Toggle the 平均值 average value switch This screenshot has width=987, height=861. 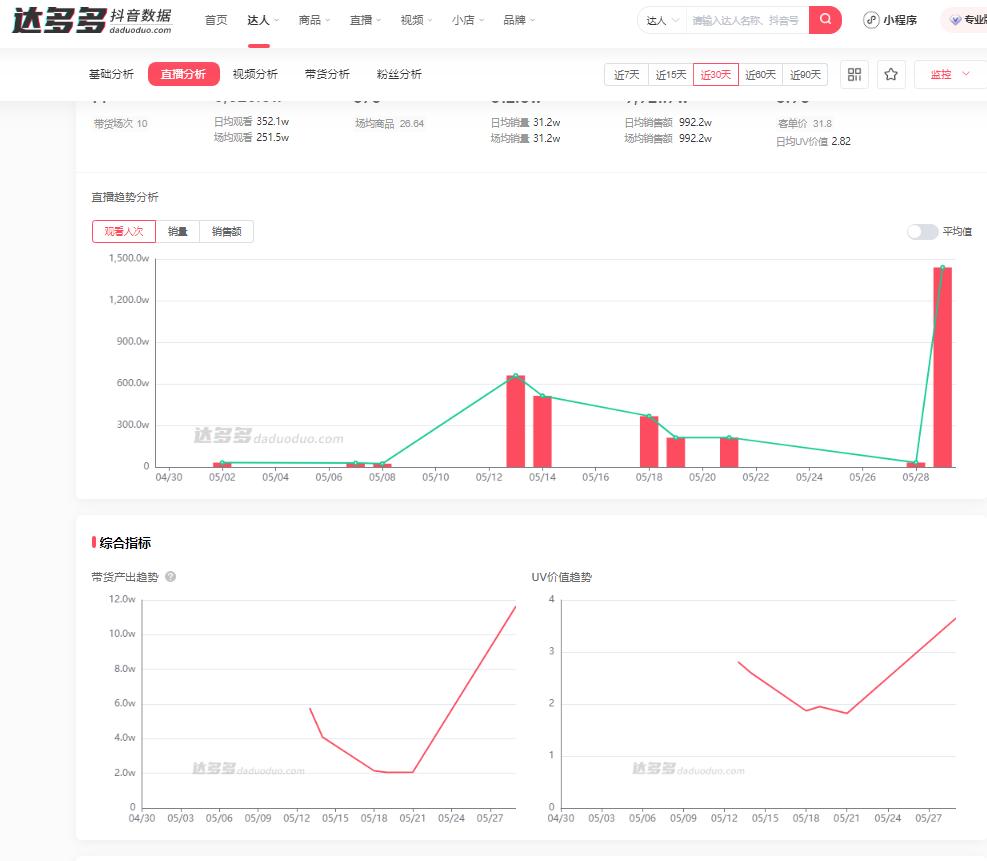(920, 231)
